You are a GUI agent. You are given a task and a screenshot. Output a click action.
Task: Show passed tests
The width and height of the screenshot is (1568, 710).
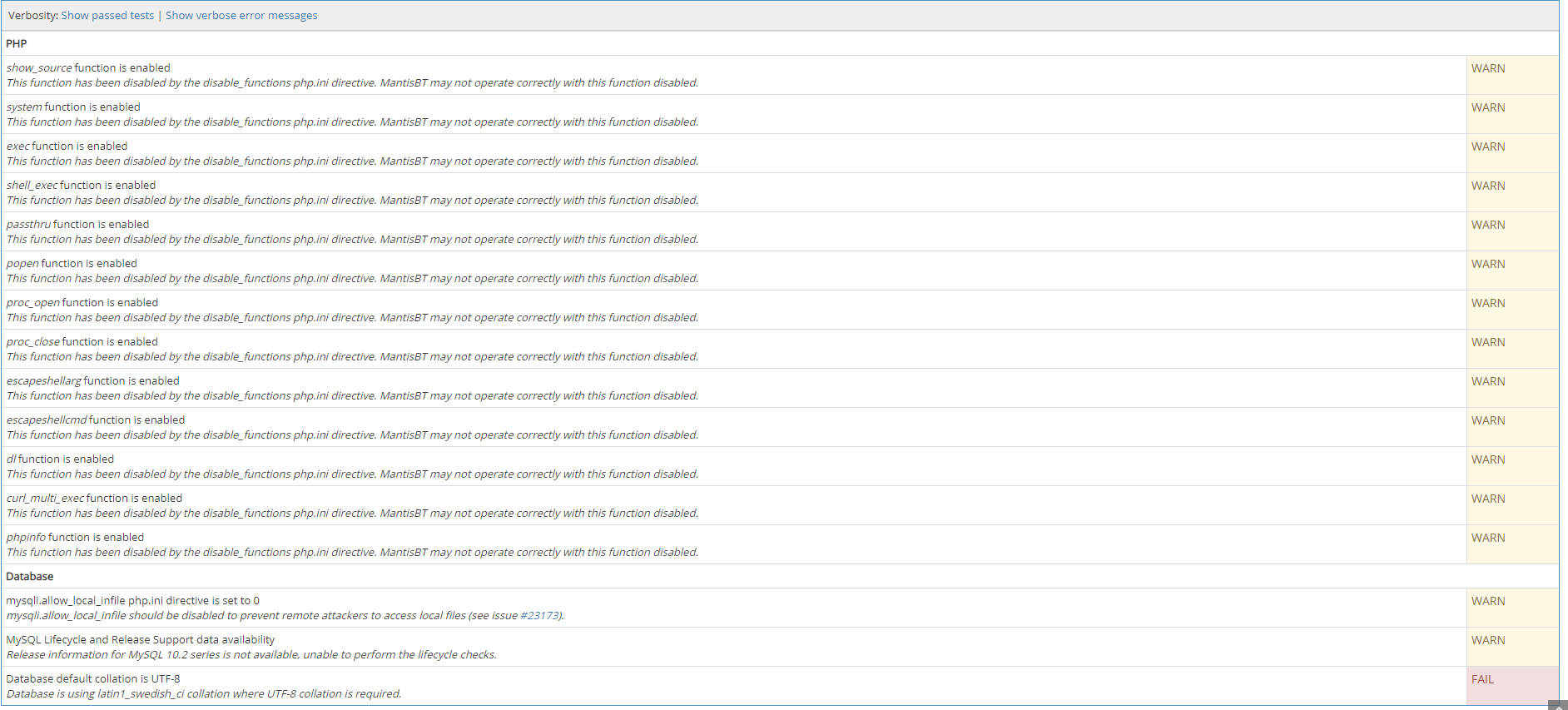click(107, 16)
